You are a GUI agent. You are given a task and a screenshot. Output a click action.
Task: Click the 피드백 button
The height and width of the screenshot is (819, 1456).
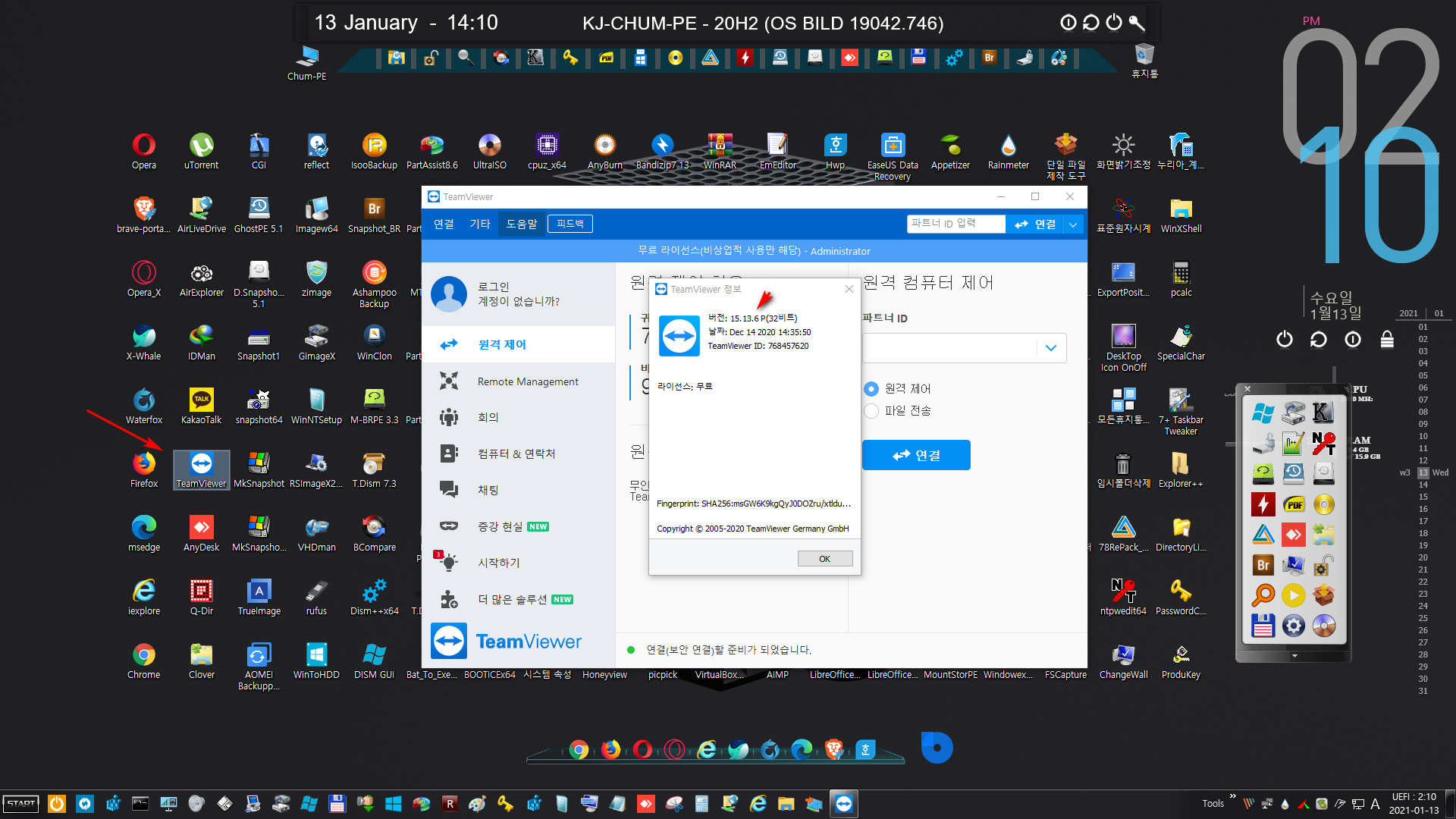point(570,224)
